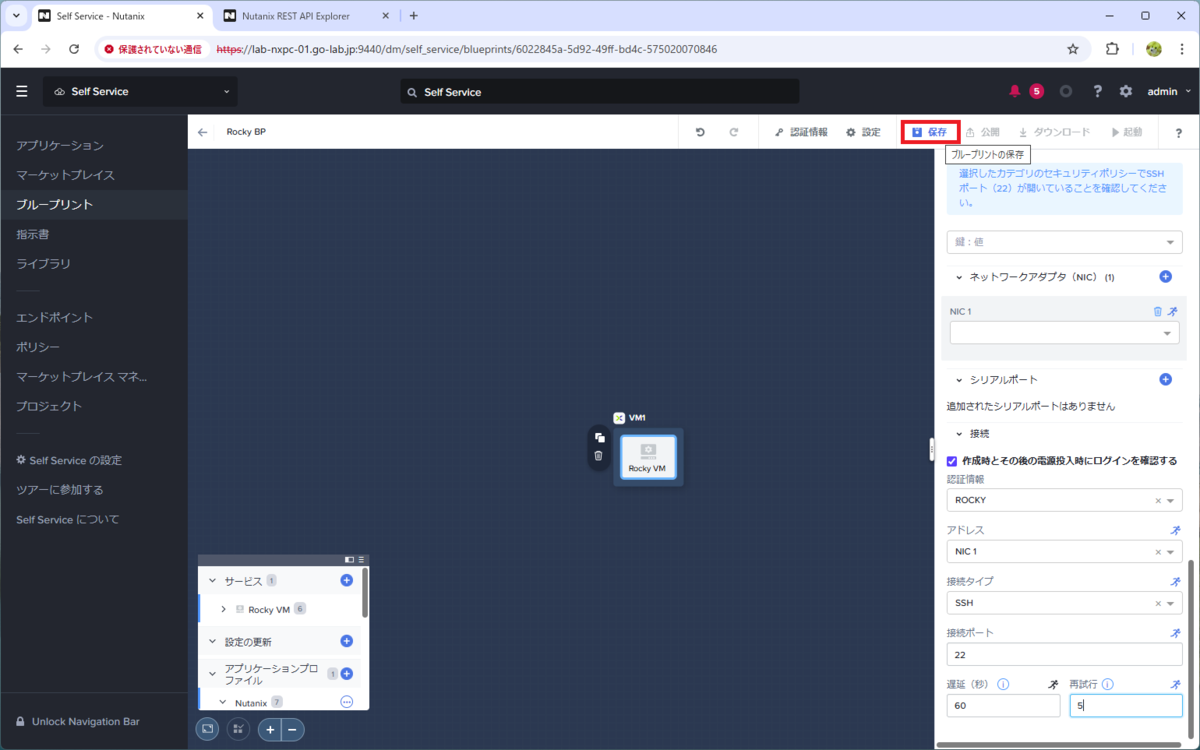Go to マーケットプレイス in the sidebar
The width and height of the screenshot is (1200, 750).
(x=65, y=175)
